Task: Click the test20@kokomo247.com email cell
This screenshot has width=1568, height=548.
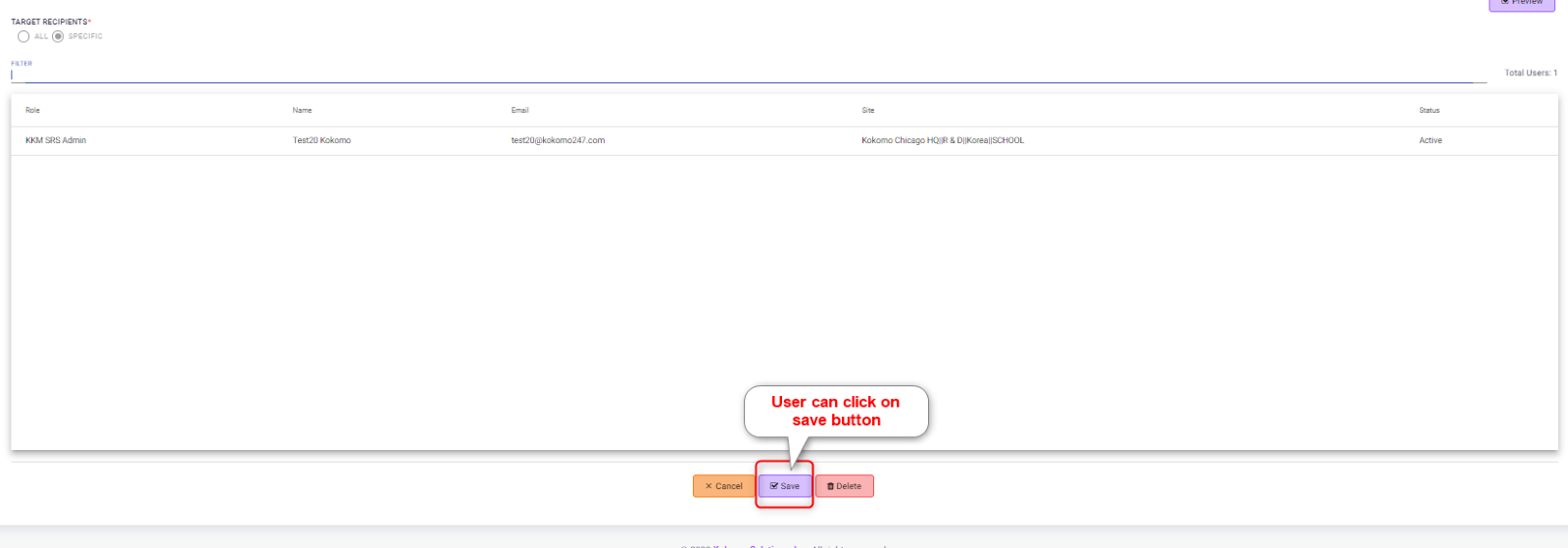Action: tap(558, 141)
